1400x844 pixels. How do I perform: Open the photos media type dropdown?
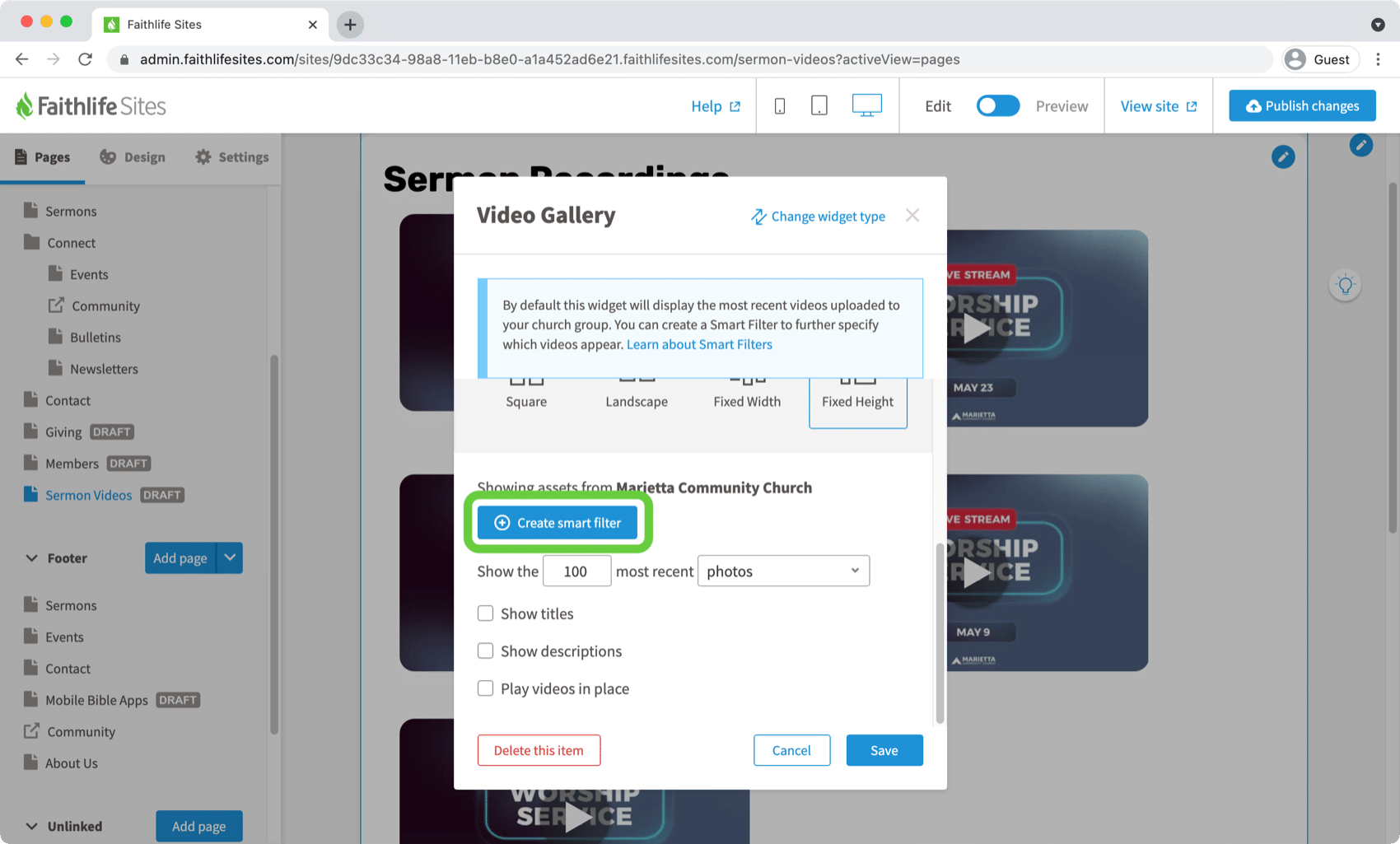coord(783,571)
